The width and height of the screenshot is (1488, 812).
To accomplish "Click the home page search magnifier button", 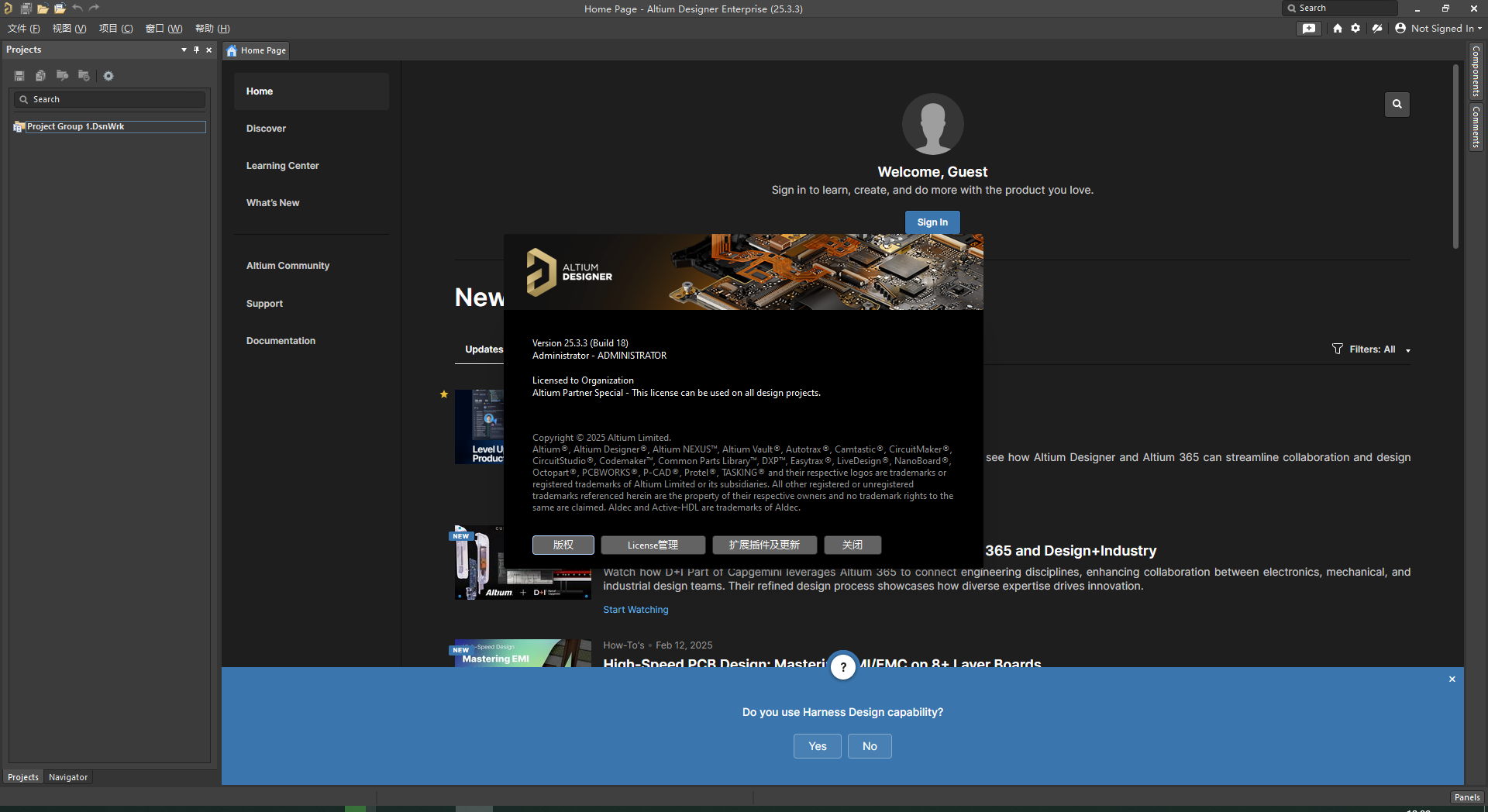I will point(1397,104).
